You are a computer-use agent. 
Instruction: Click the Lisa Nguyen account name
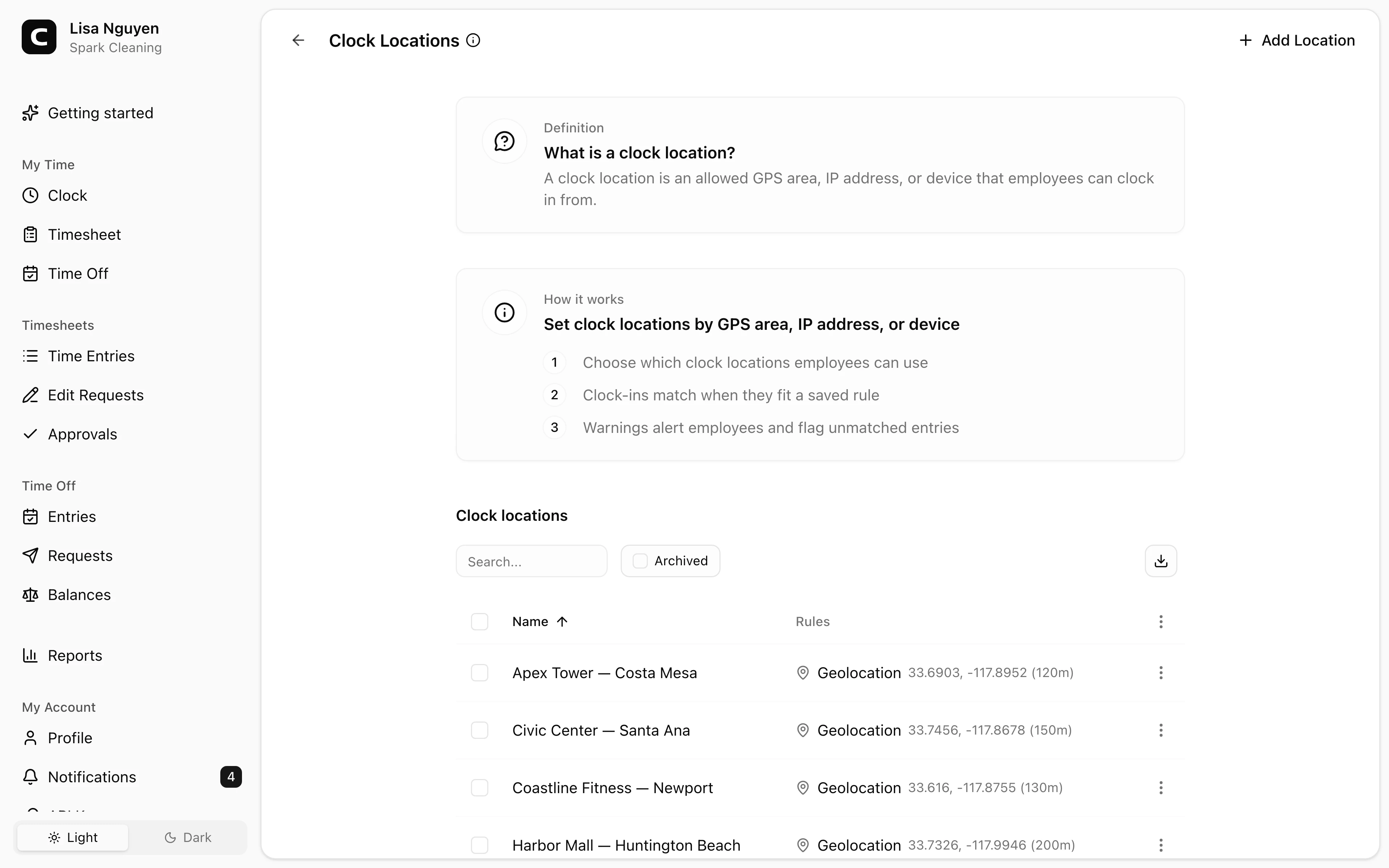tap(114, 28)
